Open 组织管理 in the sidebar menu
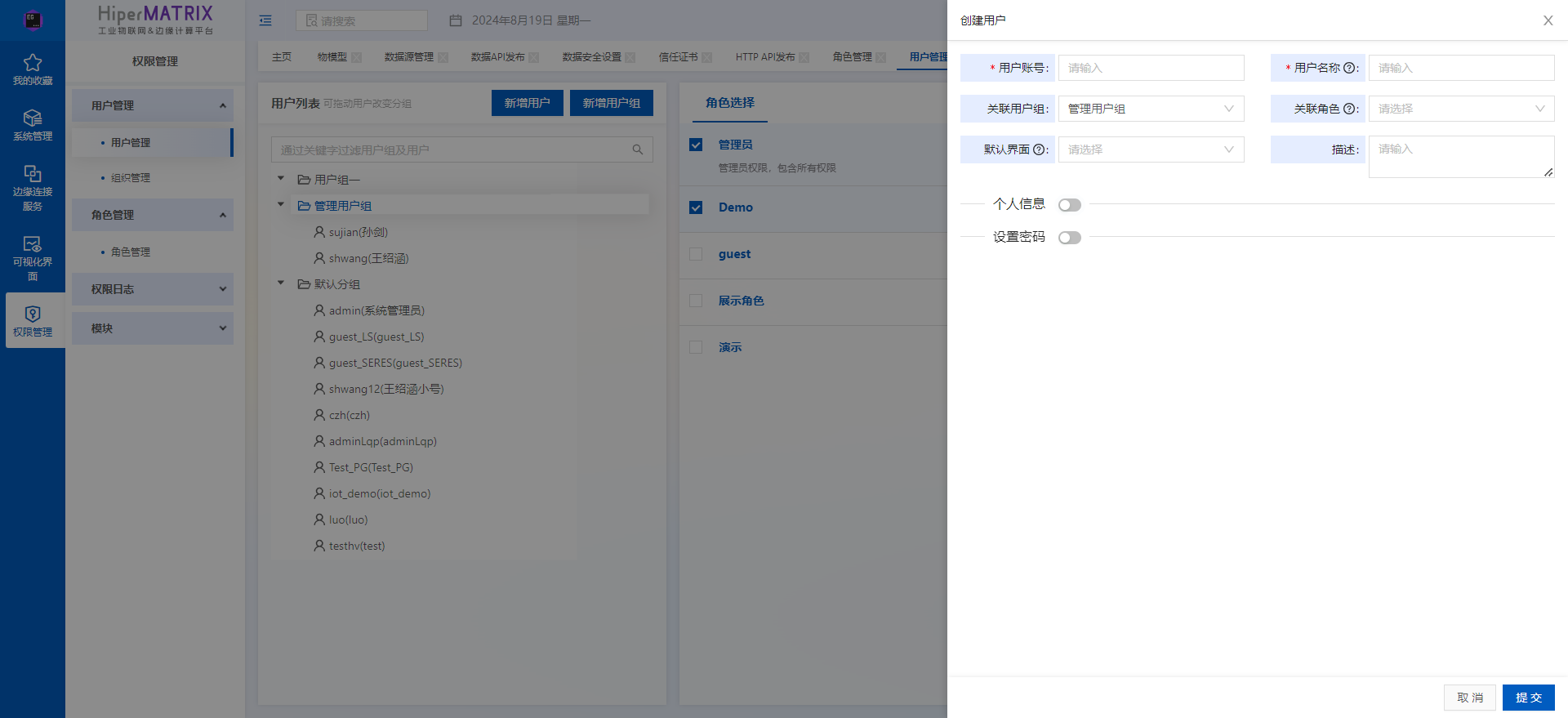This screenshot has width=1568, height=718. coord(131,178)
